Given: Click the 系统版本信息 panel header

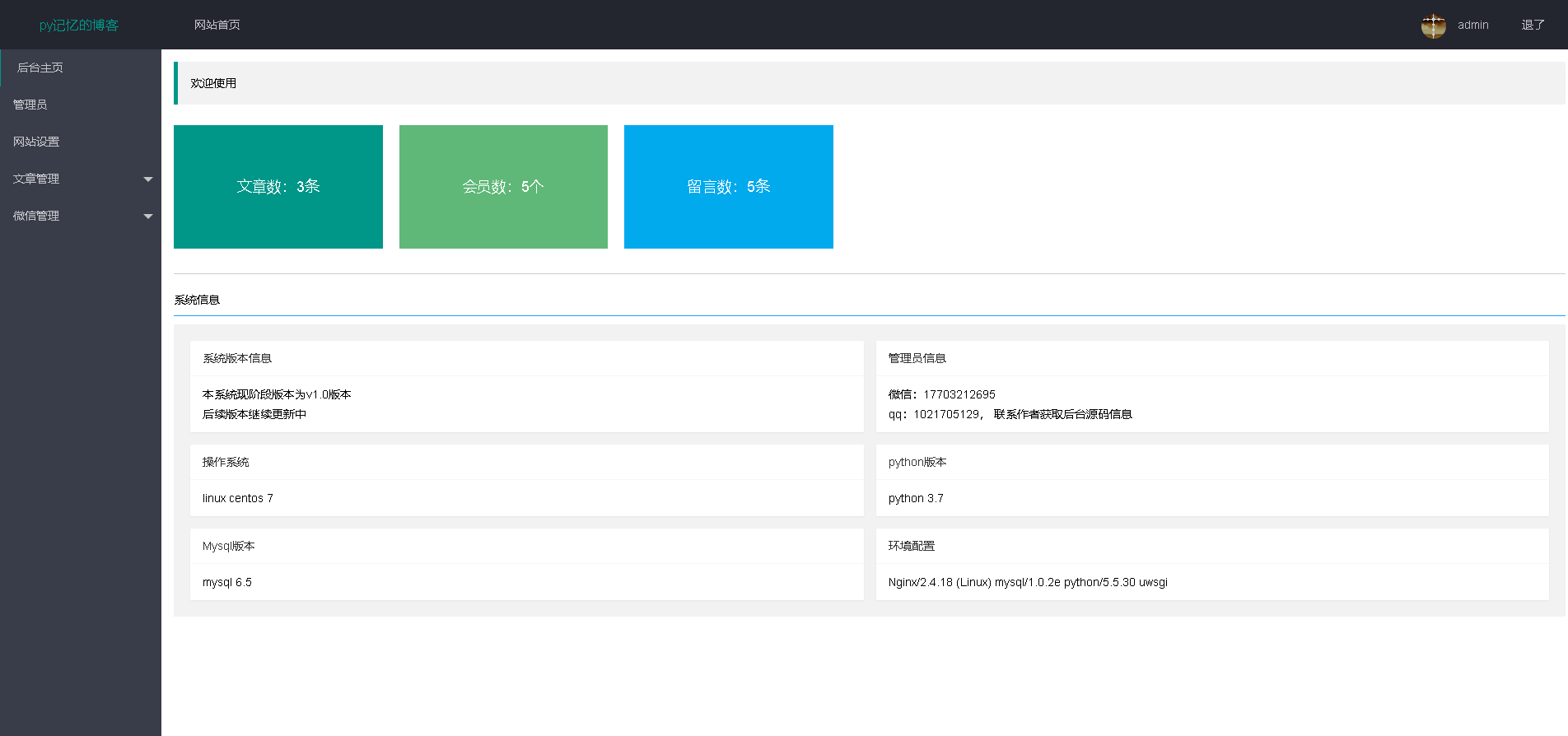Looking at the screenshot, I should click(527, 358).
